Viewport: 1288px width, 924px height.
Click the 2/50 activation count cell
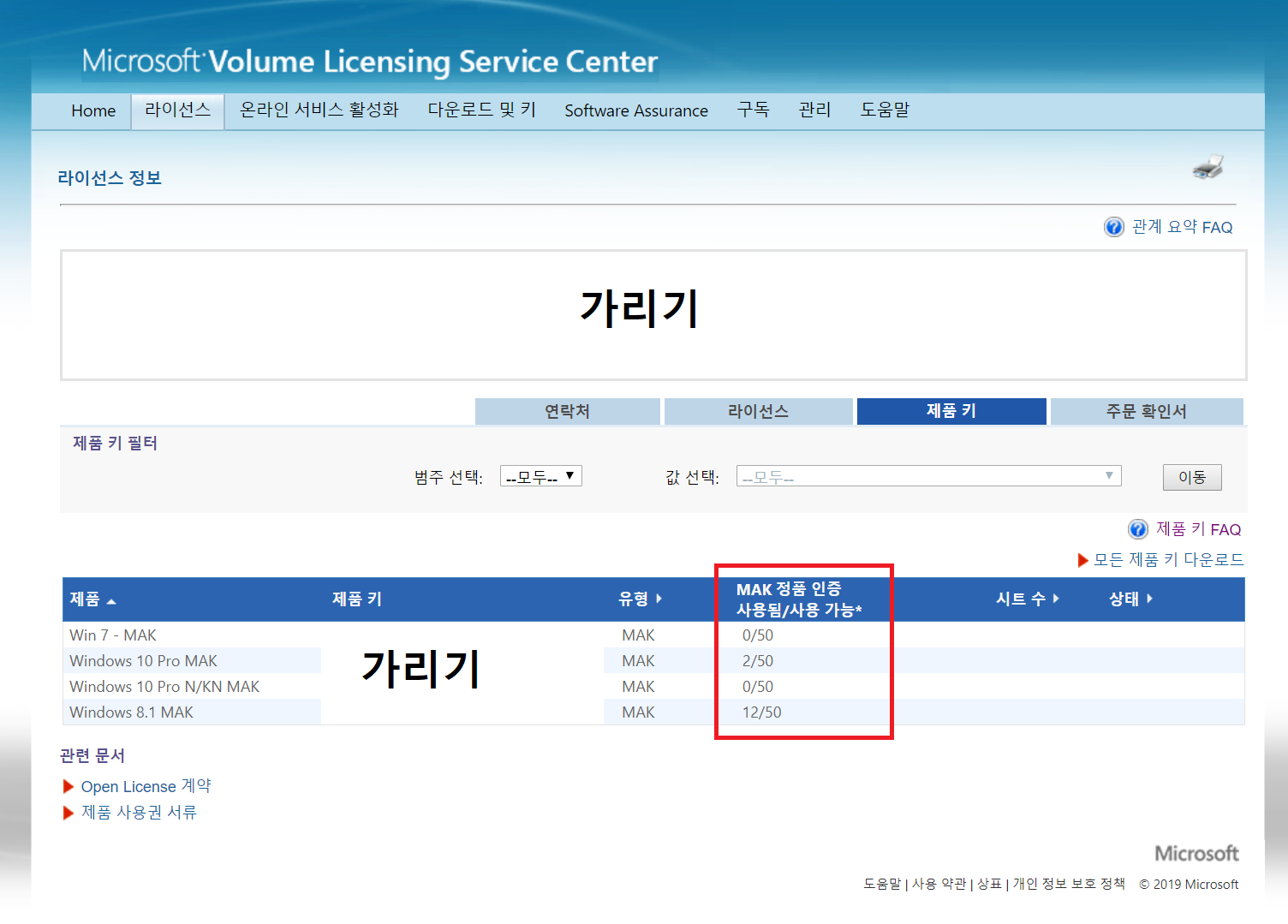[x=758, y=661]
